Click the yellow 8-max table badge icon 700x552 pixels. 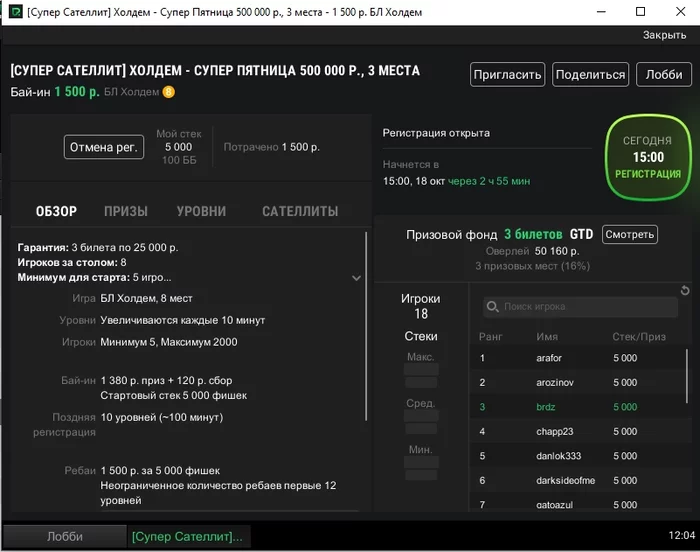point(168,92)
